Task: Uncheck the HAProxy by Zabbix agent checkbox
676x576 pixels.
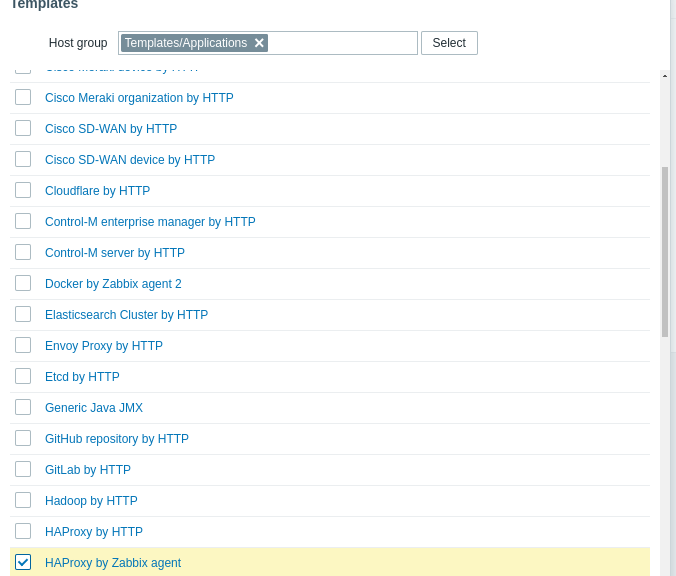Action: point(23,563)
